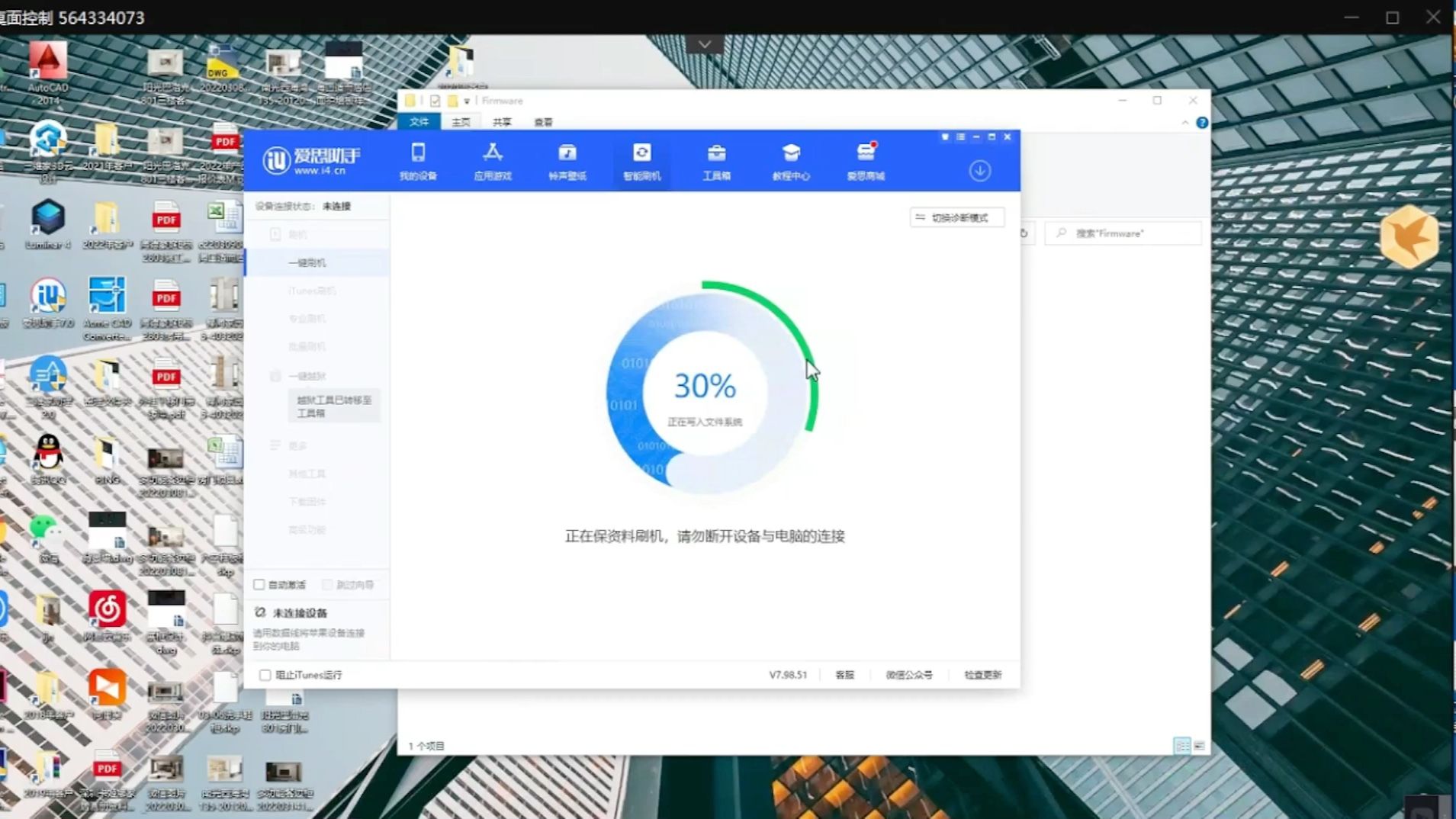This screenshot has width=1456, height=819.
Task: Open 主页 tab in Firmware window
Action: 461,122
